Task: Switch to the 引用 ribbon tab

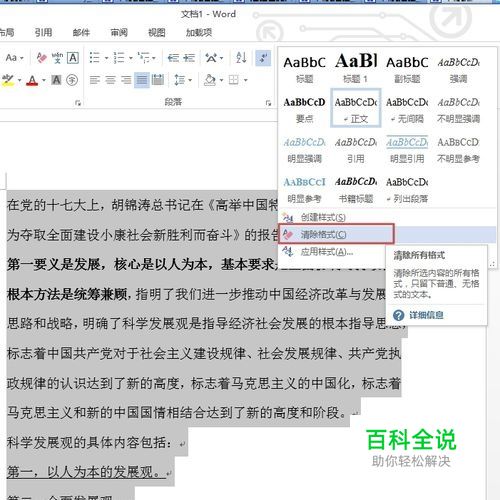Action: point(44,32)
